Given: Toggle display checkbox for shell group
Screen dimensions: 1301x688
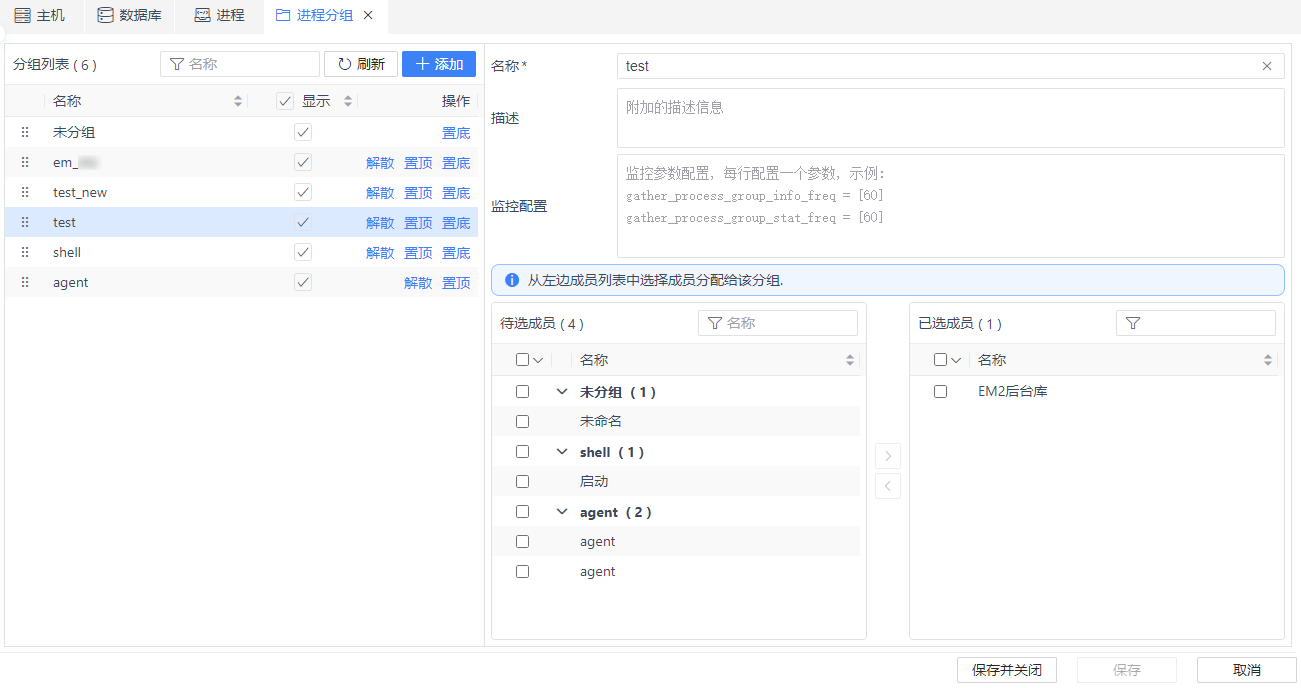Looking at the screenshot, I should pos(303,252).
